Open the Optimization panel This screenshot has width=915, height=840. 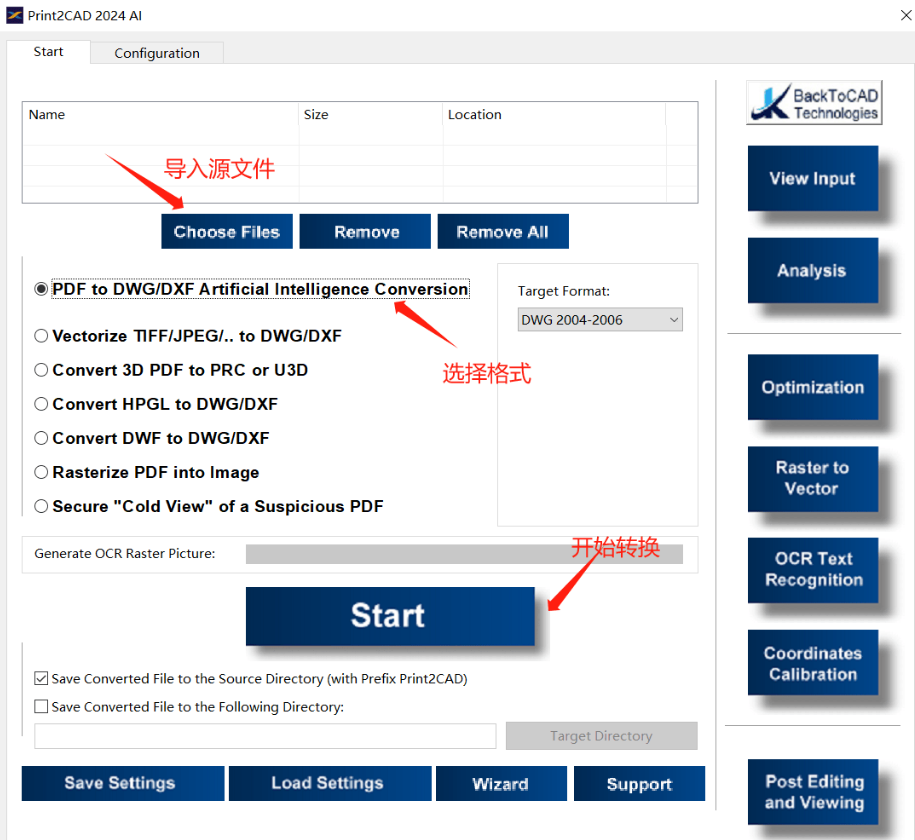[812, 387]
